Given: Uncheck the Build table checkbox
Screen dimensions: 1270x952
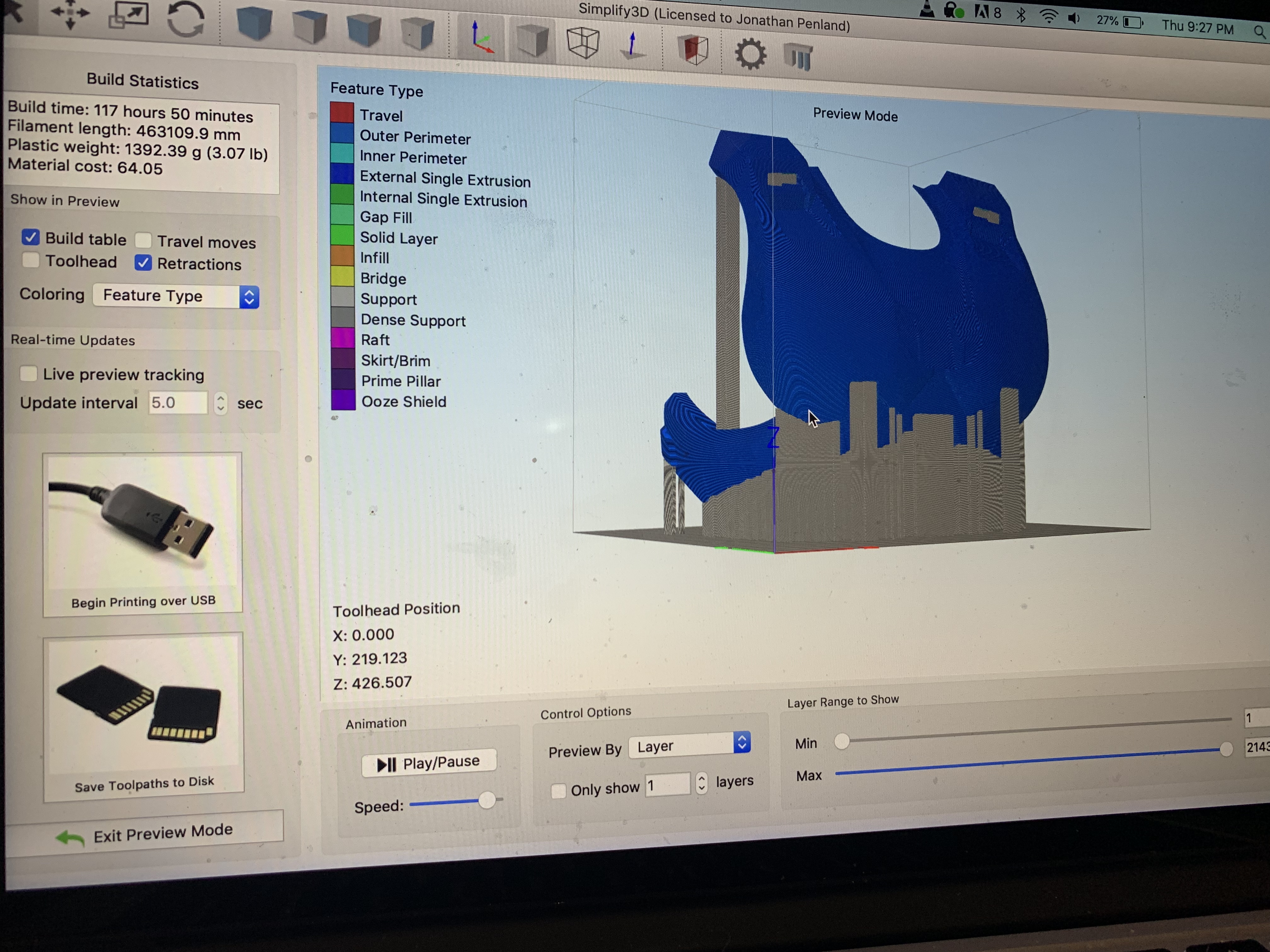Looking at the screenshot, I should click(31, 237).
